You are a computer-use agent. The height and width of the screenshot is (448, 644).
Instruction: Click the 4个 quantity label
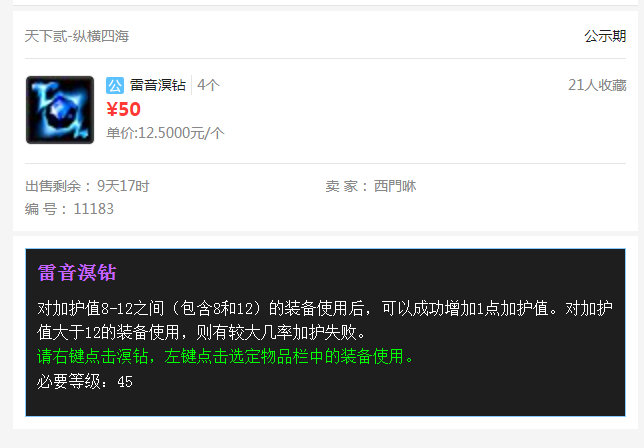tap(208, 85)
